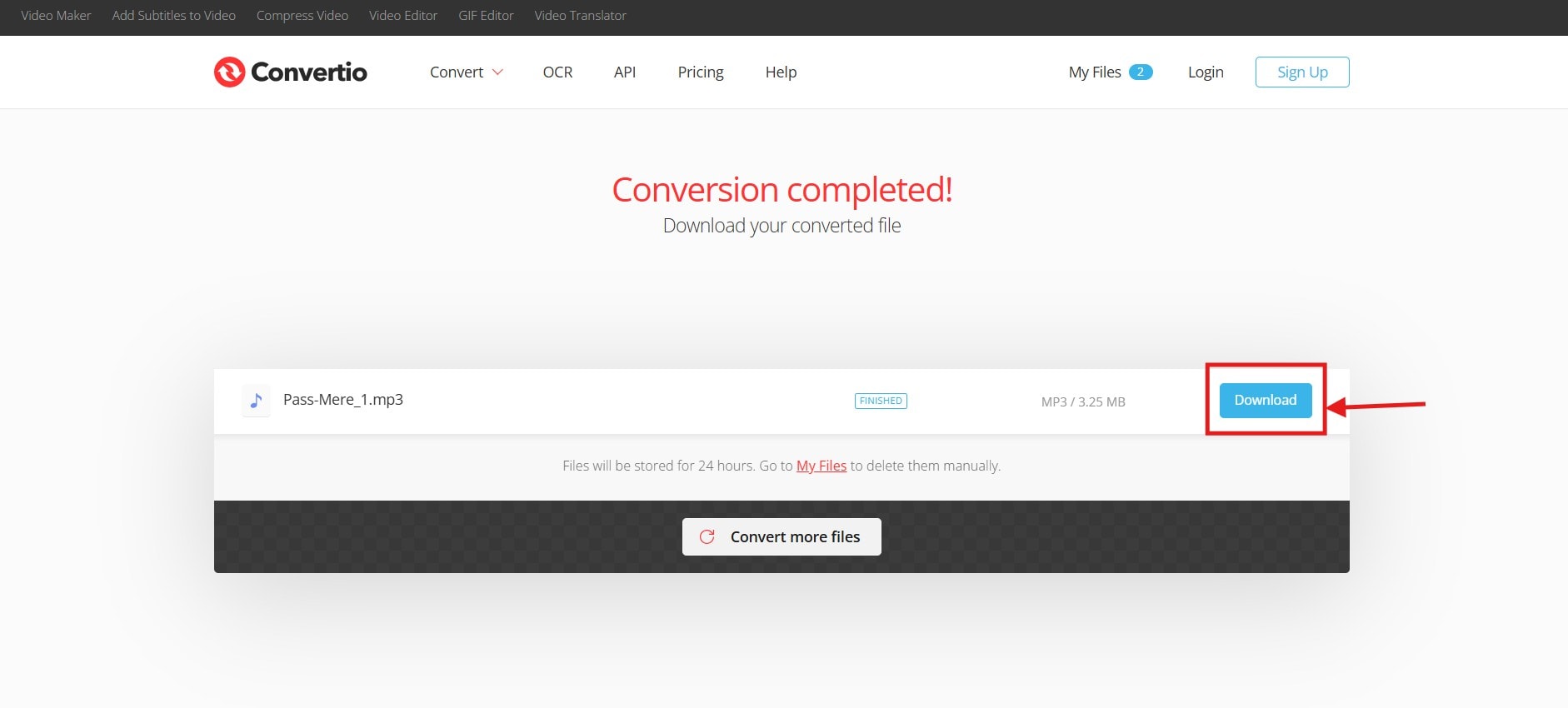The image size is (1568, 708).
Task: Click the Login link
Action: coord(1206,72)
